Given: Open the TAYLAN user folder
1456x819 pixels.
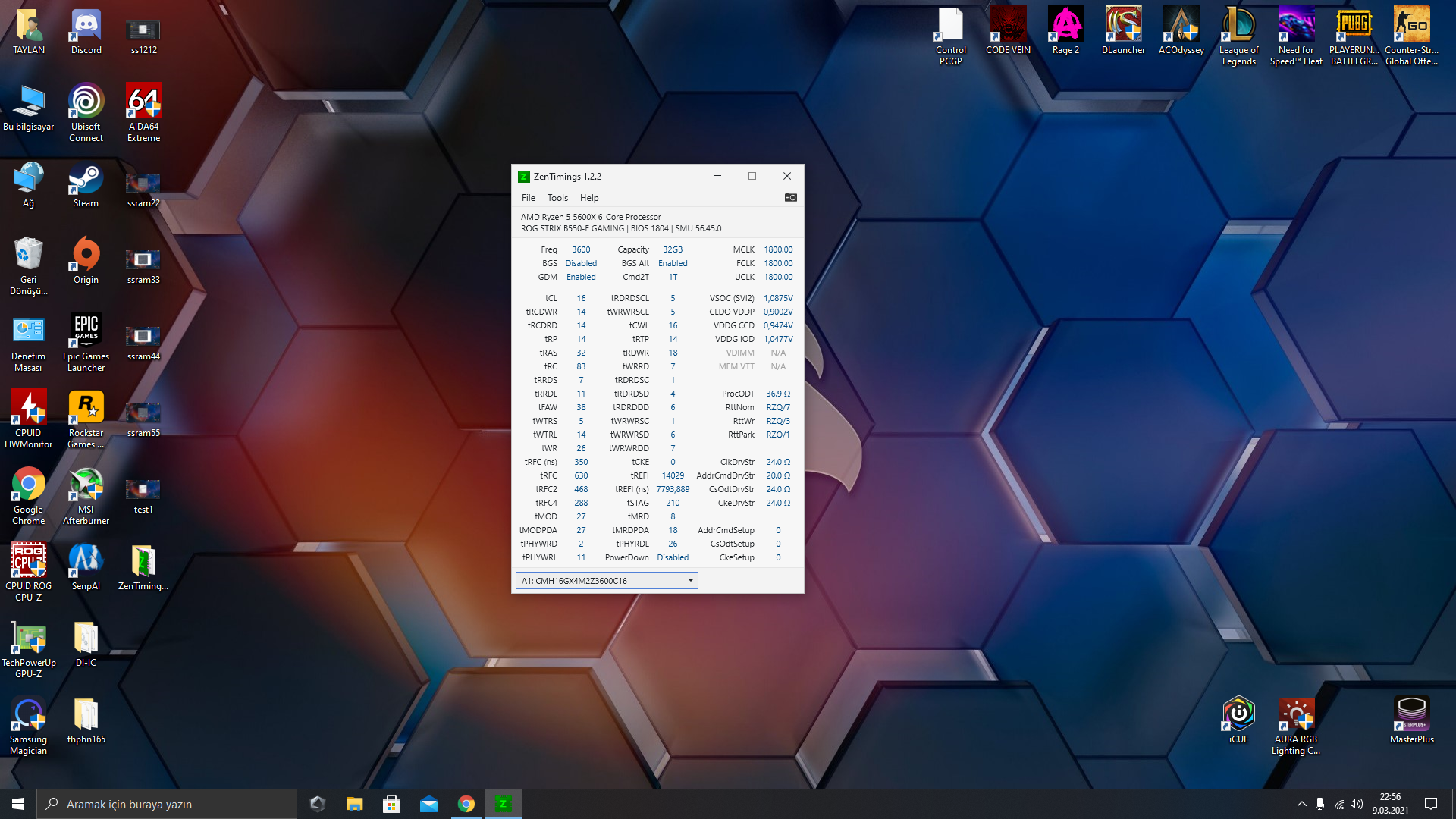Looking at the screenshot, I should (29, 32).
